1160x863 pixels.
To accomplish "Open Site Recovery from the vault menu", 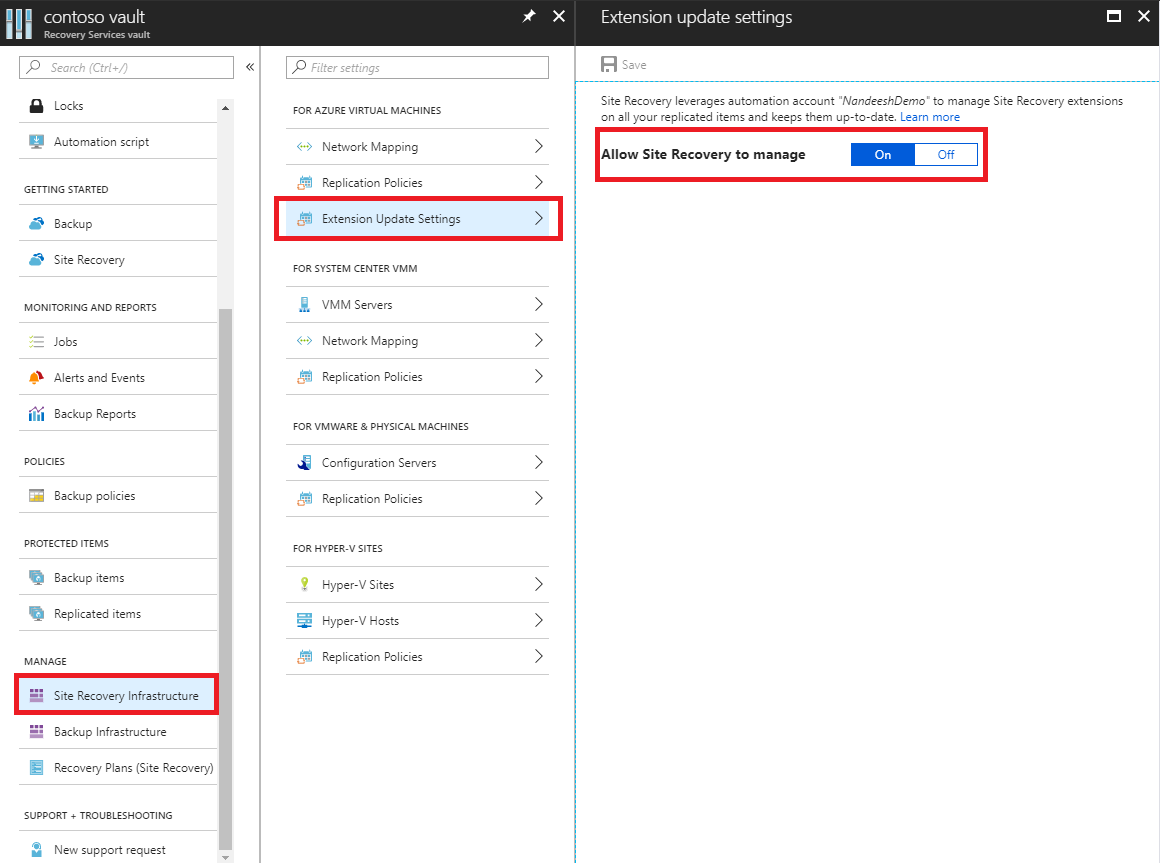I will [90, 259].
